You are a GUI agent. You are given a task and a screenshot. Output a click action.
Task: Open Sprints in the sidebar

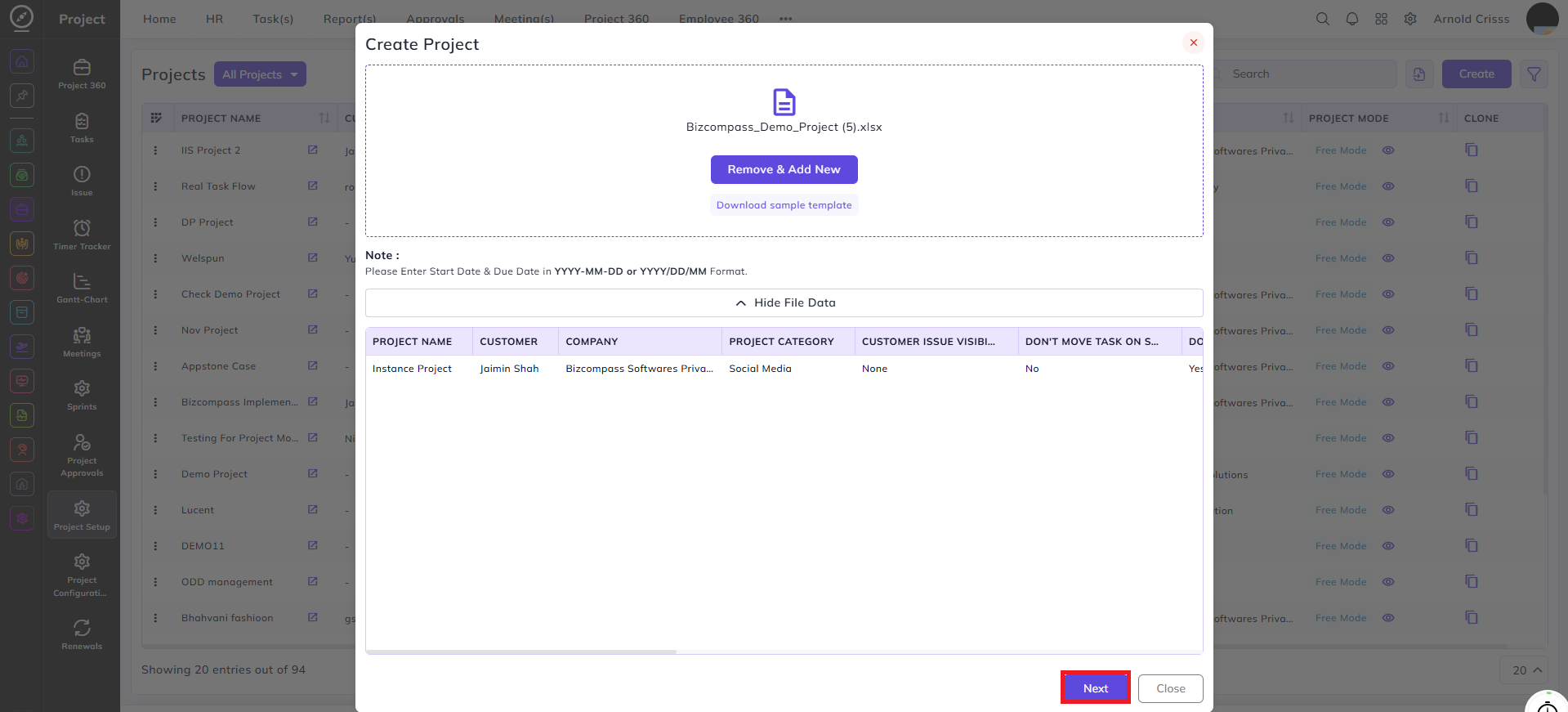pos(82,395)
